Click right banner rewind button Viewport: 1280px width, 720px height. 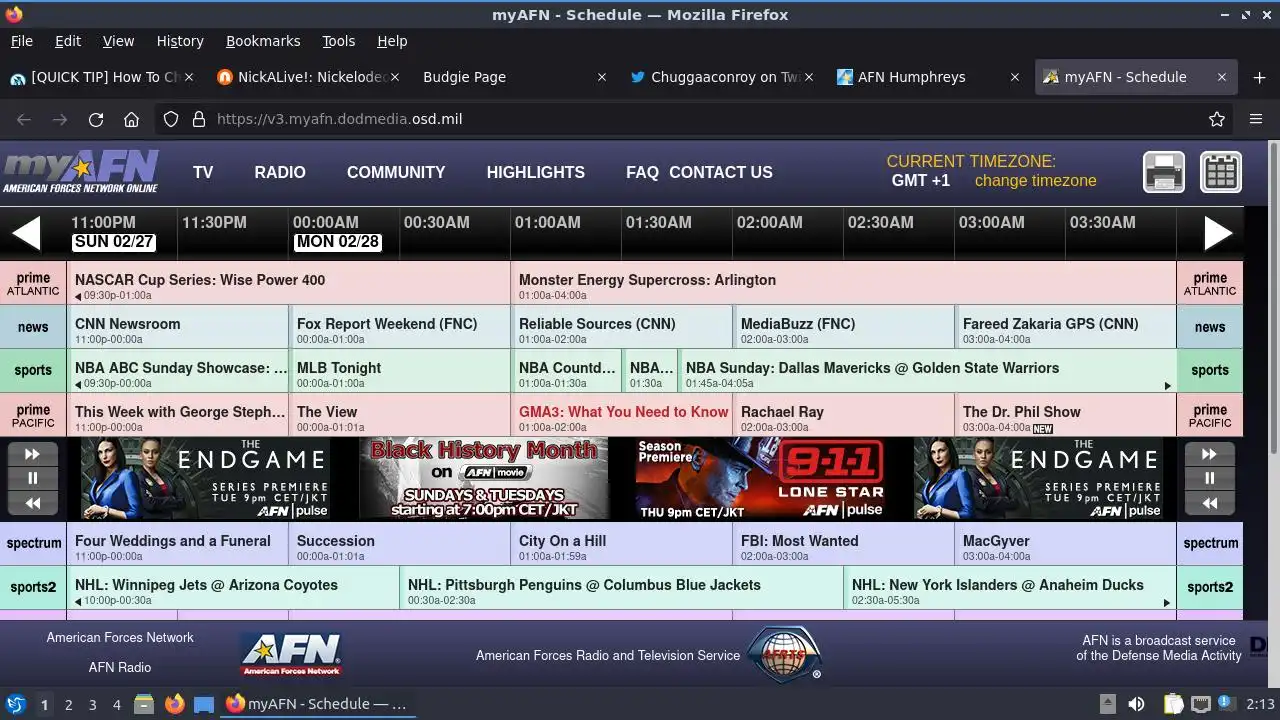(1209, 503)
